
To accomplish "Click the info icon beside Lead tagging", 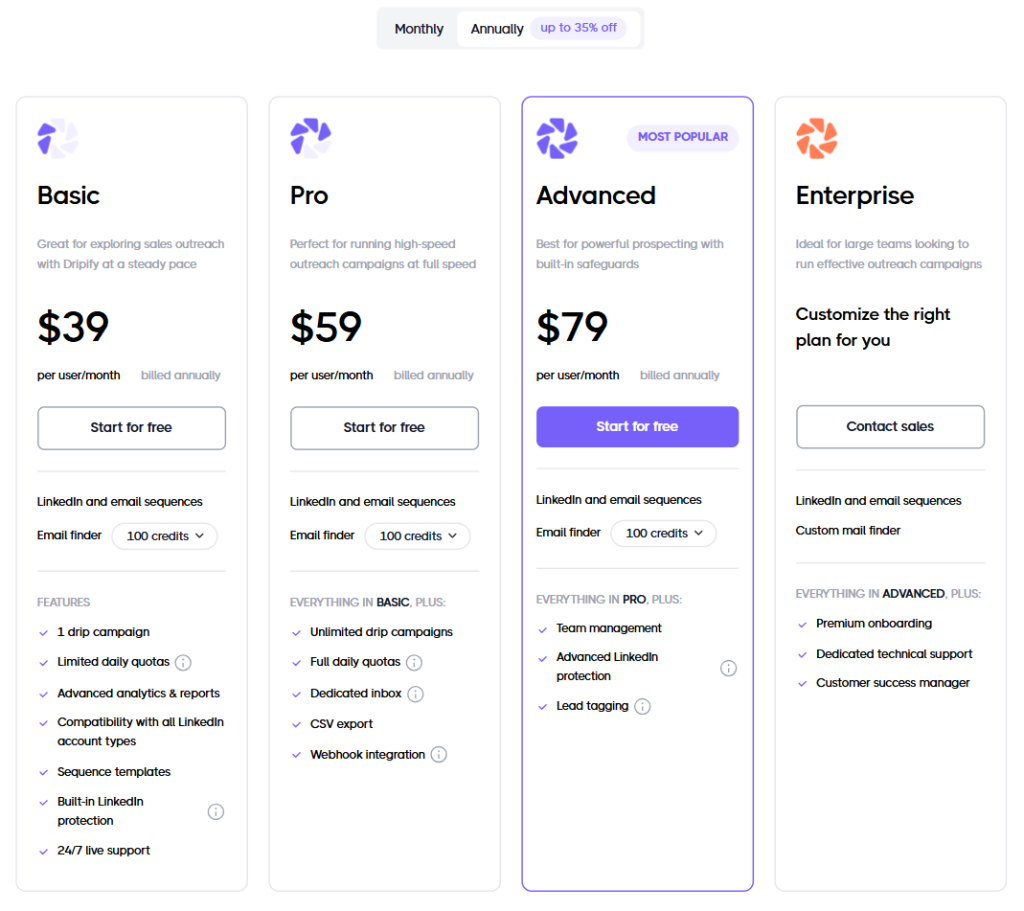I will [643, 706].
